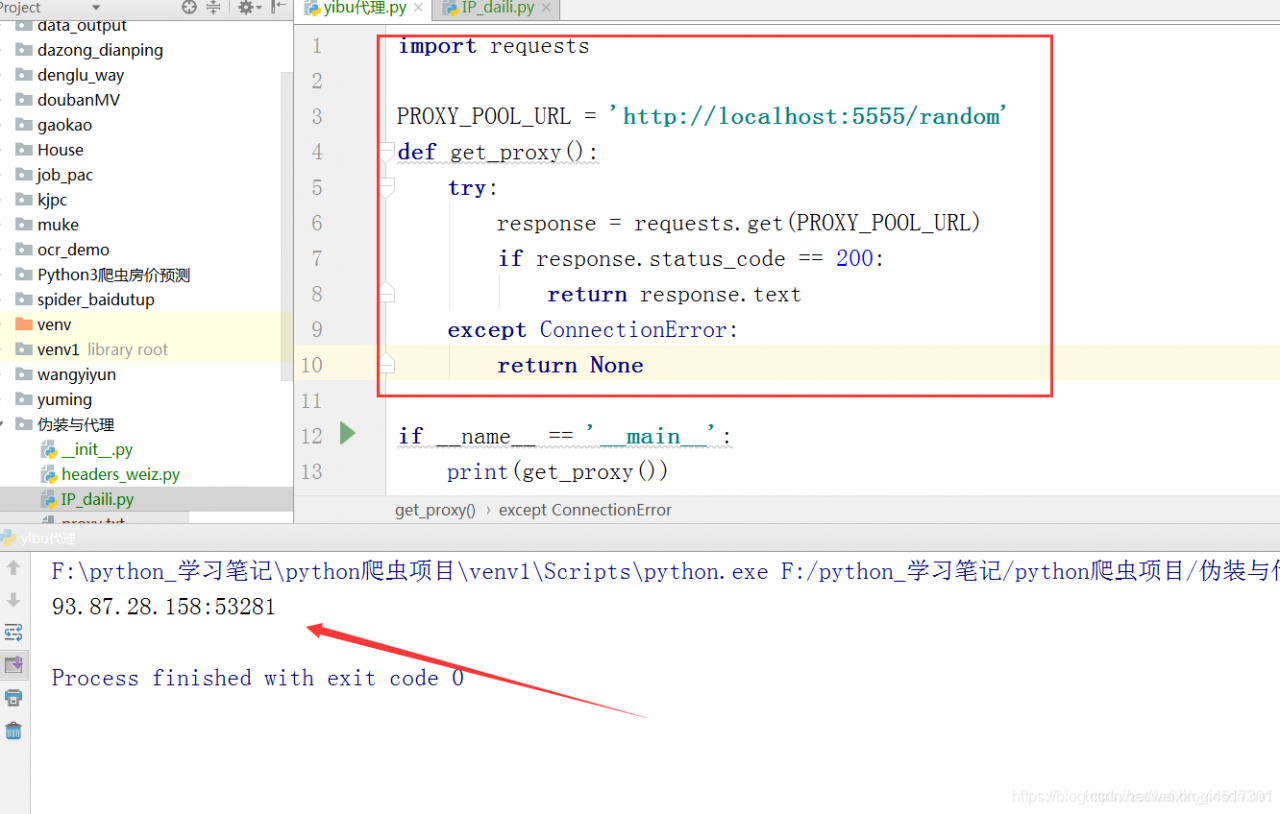Click the 'http://localhost:5555/random' string
Screen dimensions: 1280x814
point(810,116)
